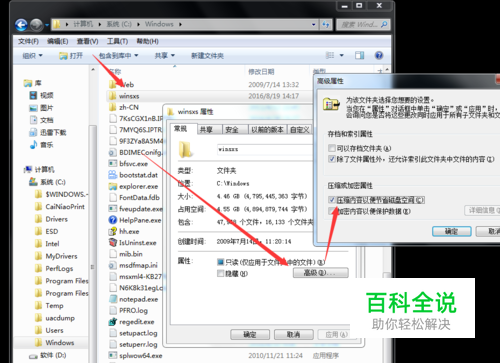Select the Users folder in tree
This screenshot has height=363, width=500.
pos(49,330)
